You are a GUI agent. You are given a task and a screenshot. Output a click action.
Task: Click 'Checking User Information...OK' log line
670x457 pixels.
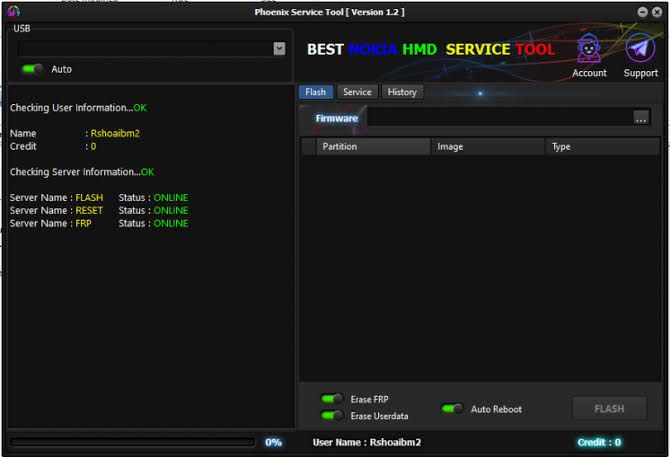(78, 108)
